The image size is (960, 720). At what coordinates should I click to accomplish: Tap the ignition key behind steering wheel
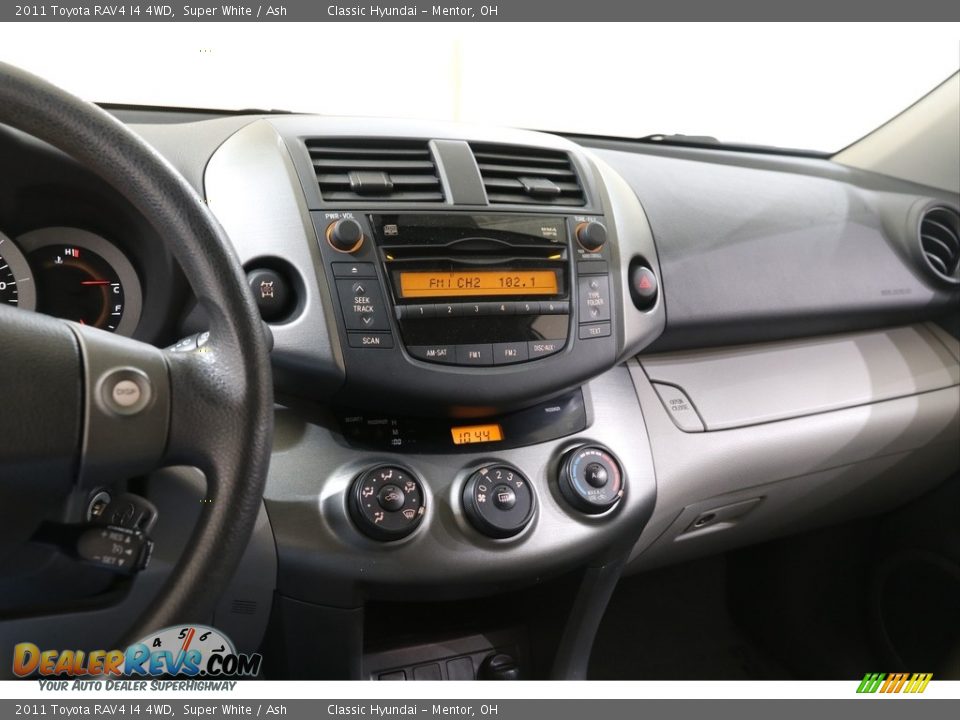coord(127,511)
